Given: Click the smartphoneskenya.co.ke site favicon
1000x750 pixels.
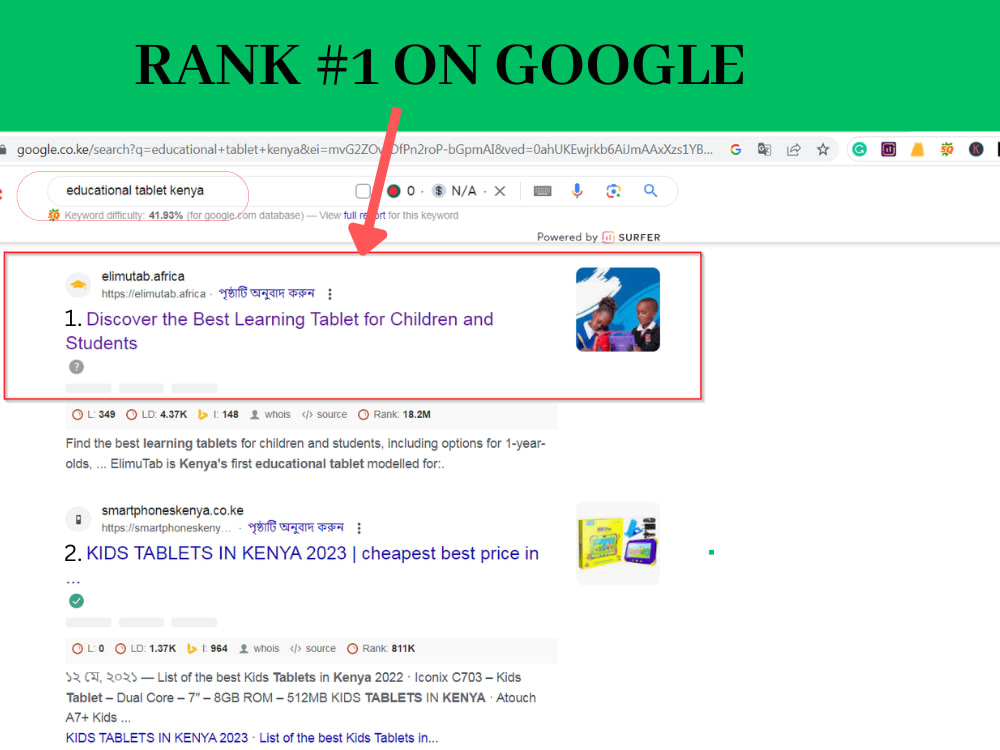Looking at the screenshot, I should [x=78, y=519].
